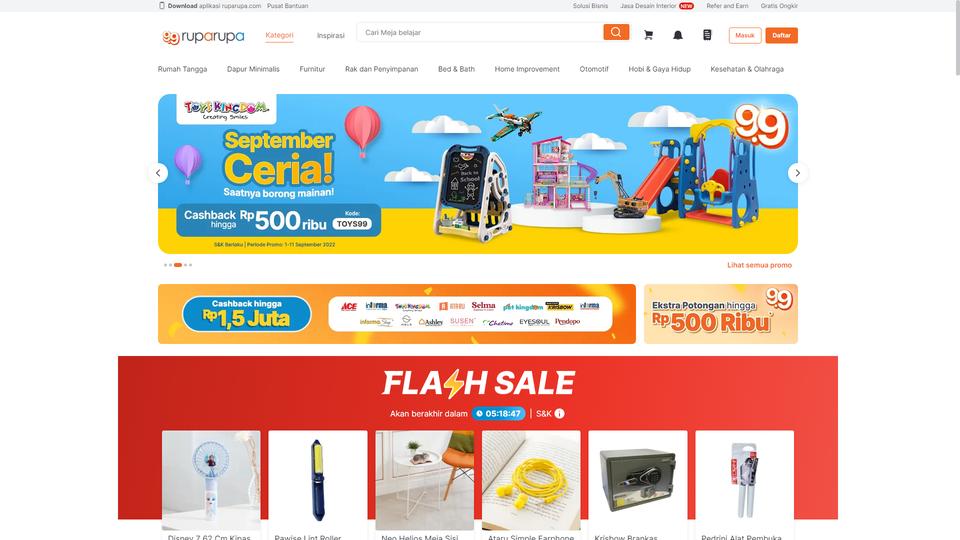This screenshot has height=540, width=960.
Task: Open Furnitur category menu
Action: click(312, 69)
